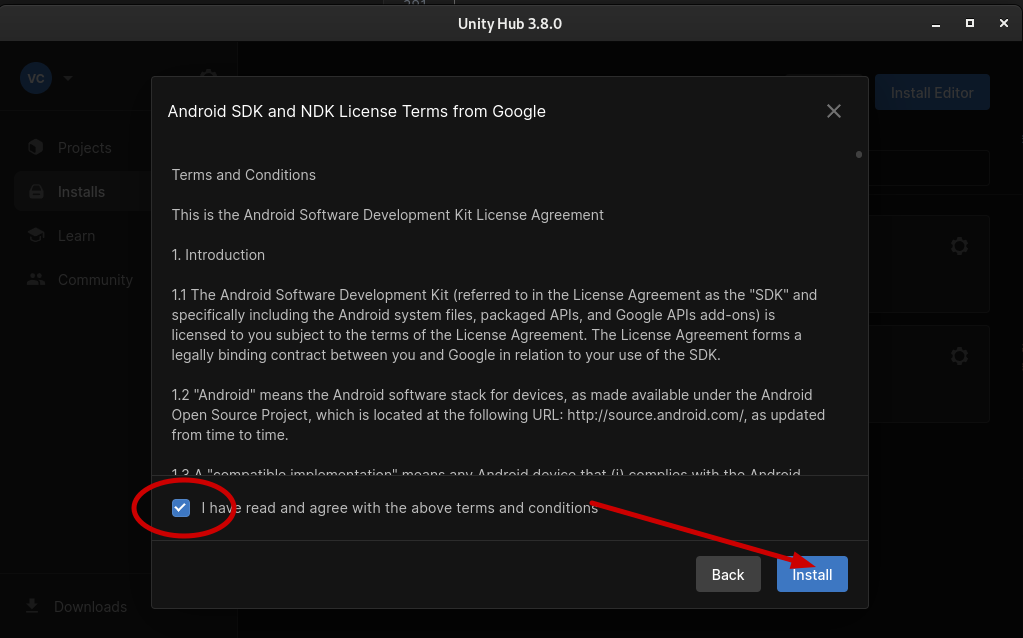Click the Installs lock icon in sidebar
The width and height of the screenshot is (1023, 638).
pos(36,192)
